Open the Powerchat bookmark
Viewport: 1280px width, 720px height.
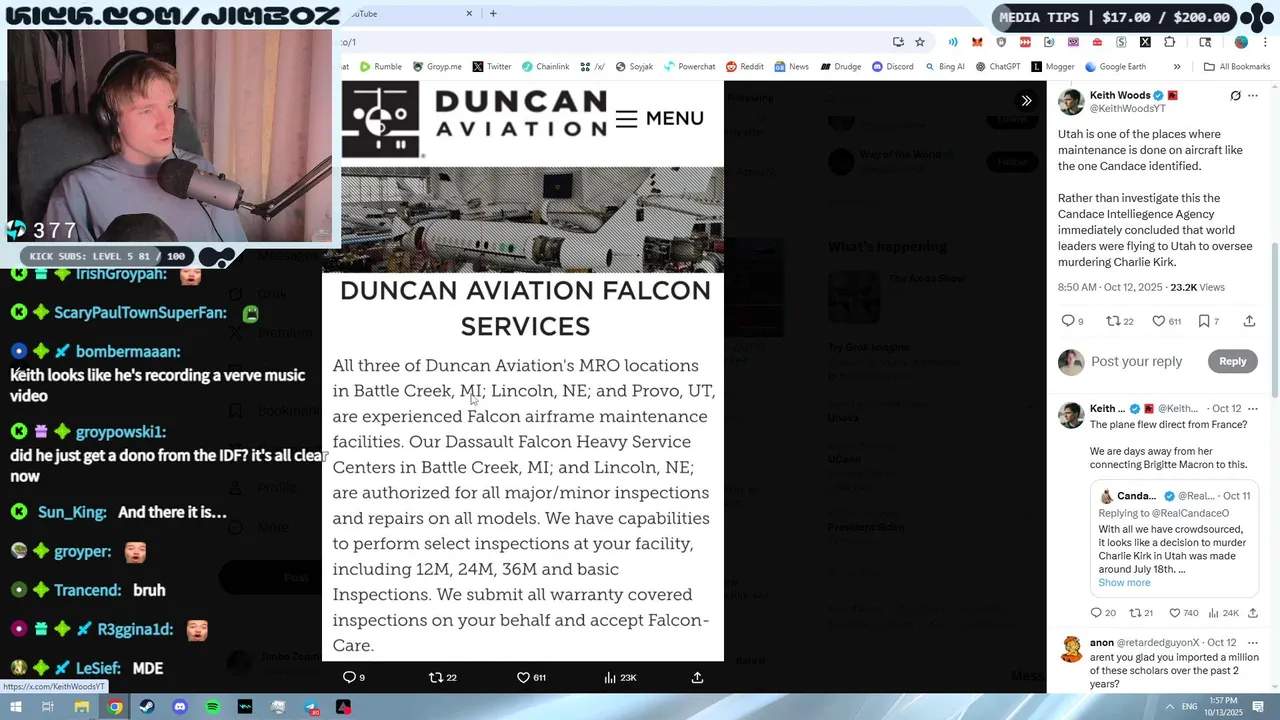tap(689, 67)
